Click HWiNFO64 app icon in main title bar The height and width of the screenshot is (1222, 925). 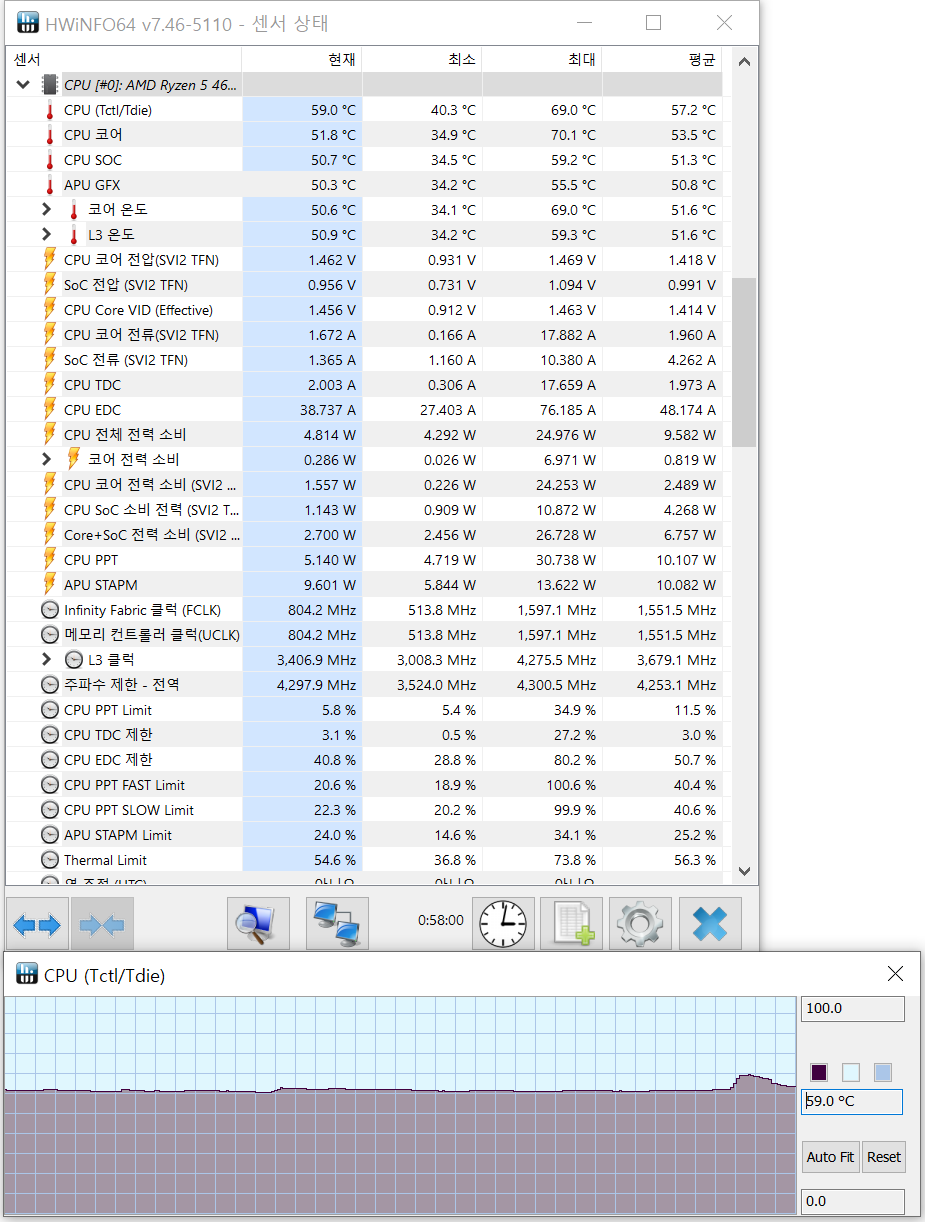point(29,22)
